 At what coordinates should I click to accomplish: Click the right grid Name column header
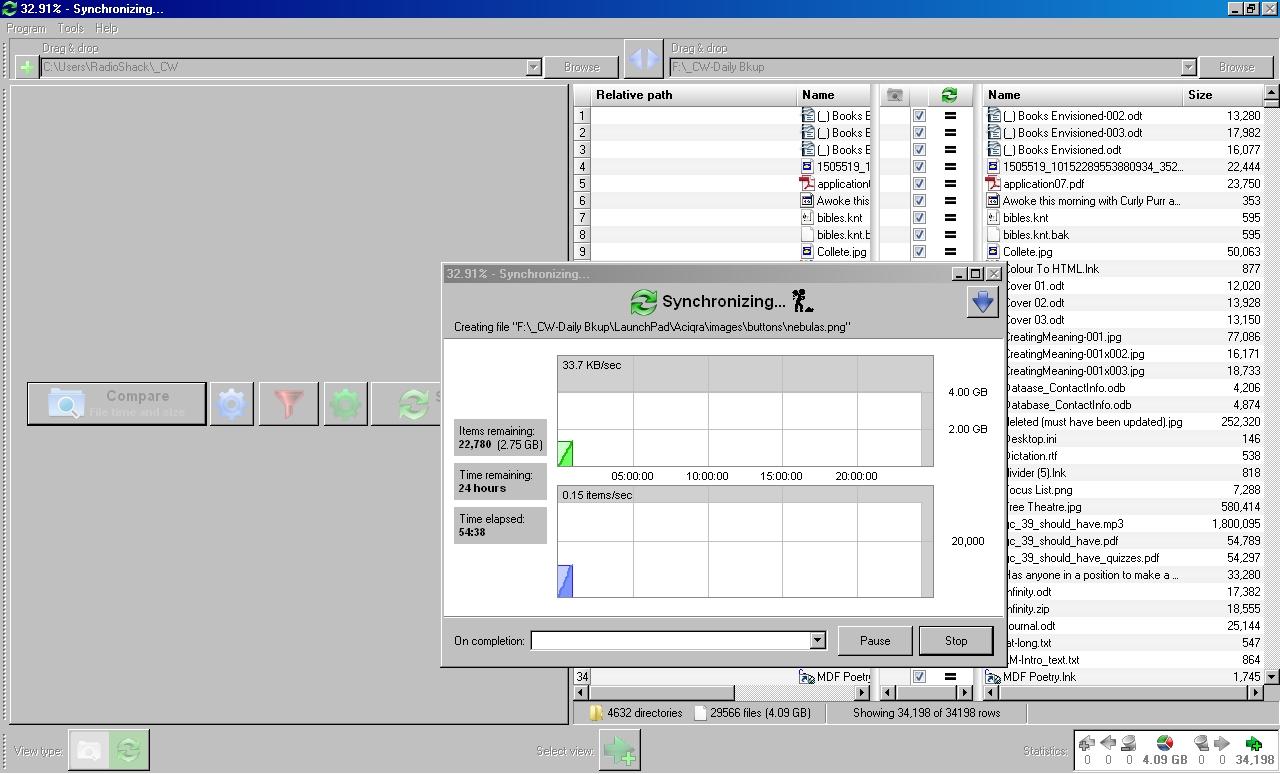[x=1083, y=95]
